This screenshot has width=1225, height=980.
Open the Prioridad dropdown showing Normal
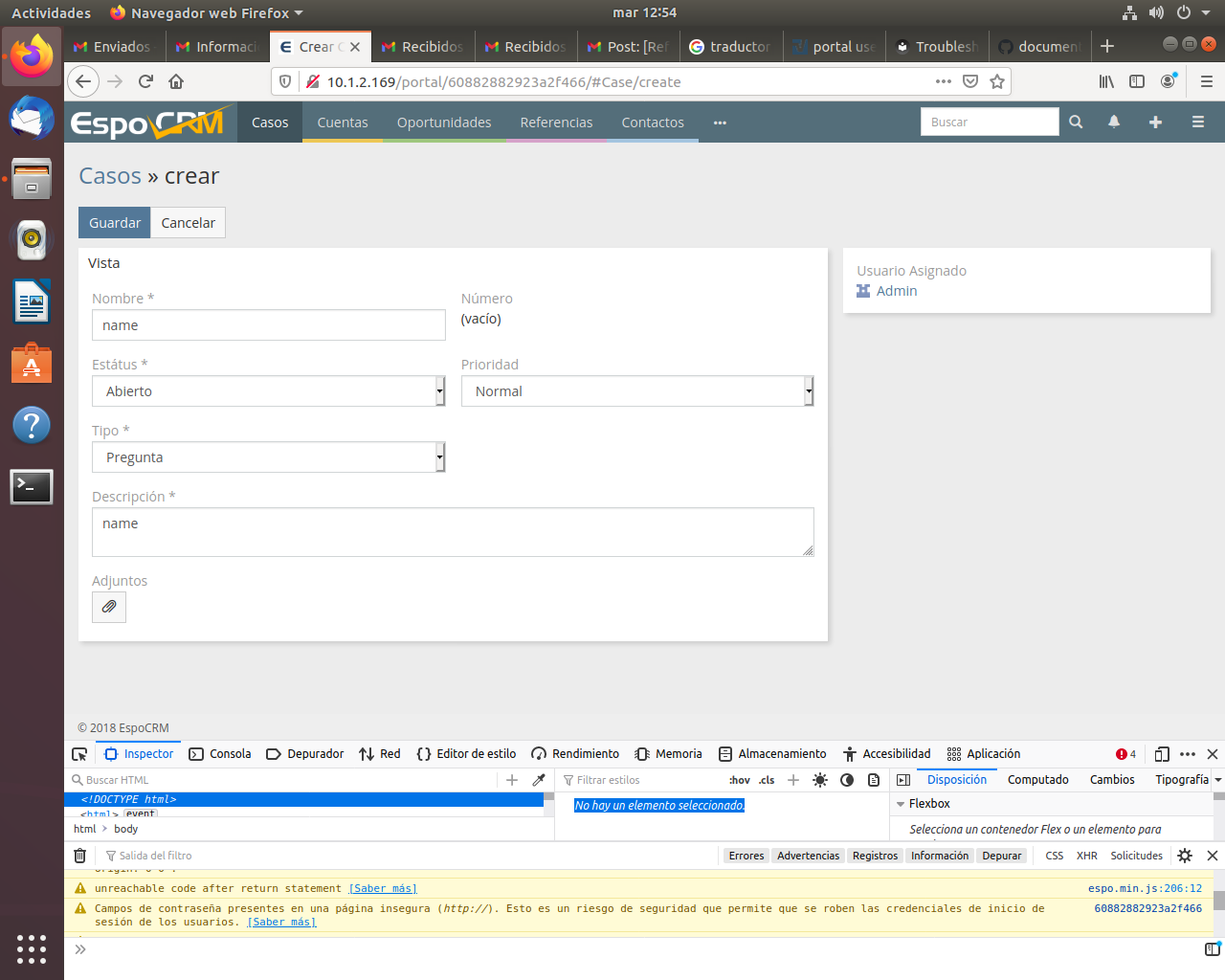637,391
